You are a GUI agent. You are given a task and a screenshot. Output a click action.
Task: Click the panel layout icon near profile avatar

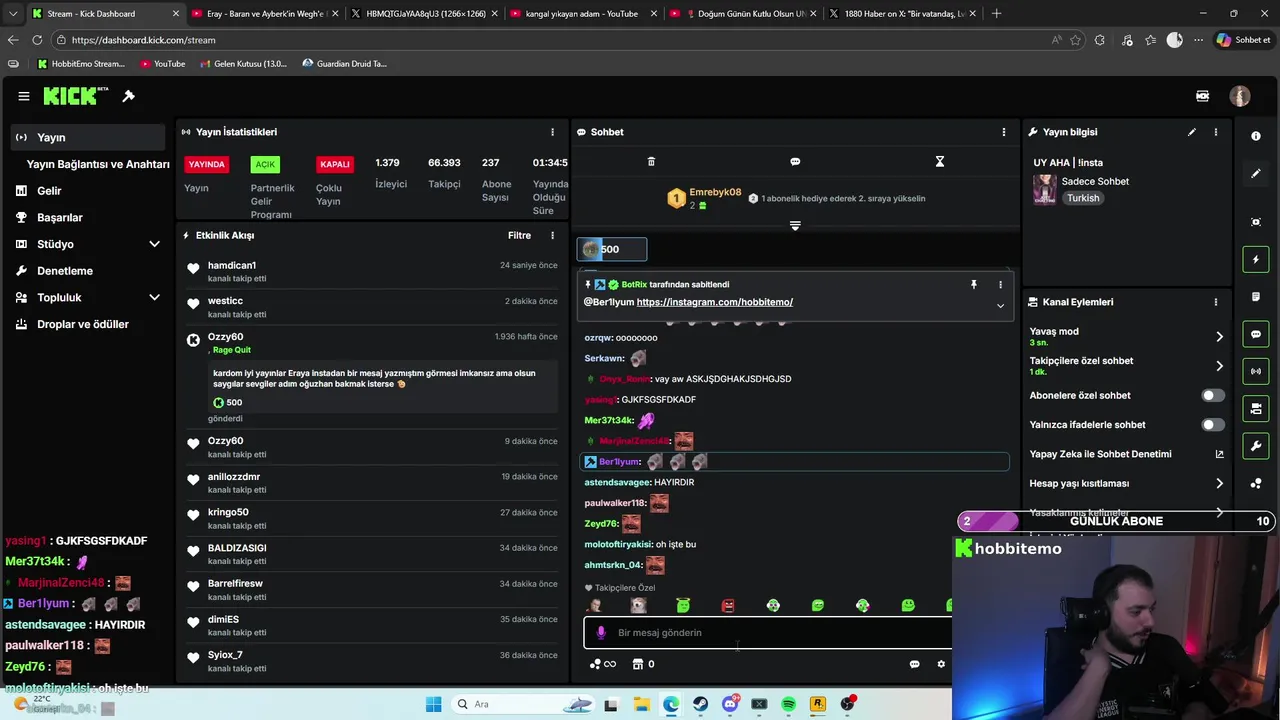1202,96
